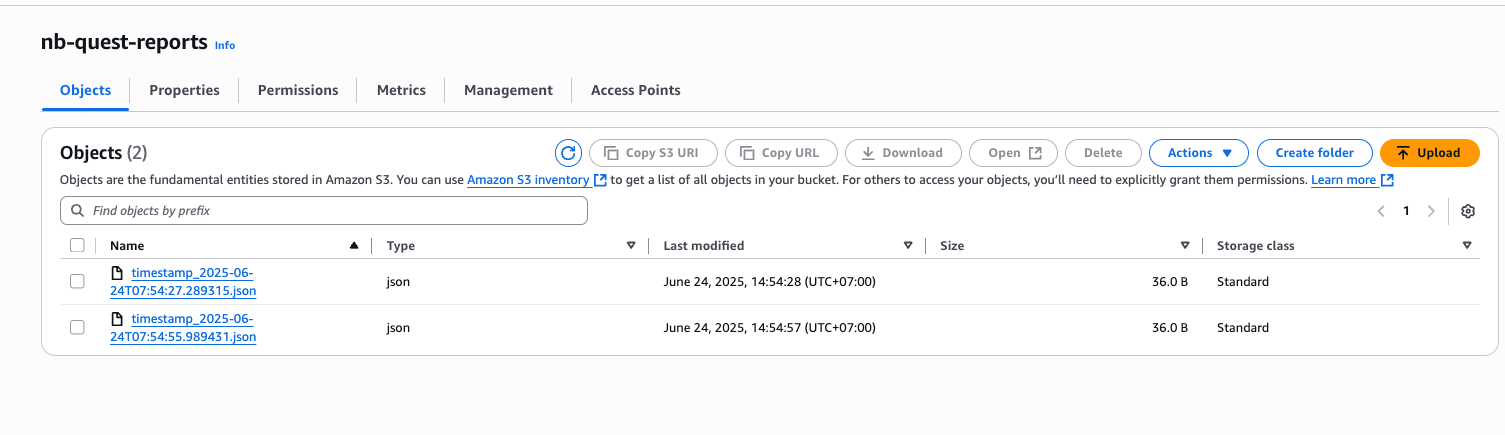Image resolution: width=1505 pixels, height=435 pixels.
Task: Click the Open in new tab button
Action: point(1014,153)
